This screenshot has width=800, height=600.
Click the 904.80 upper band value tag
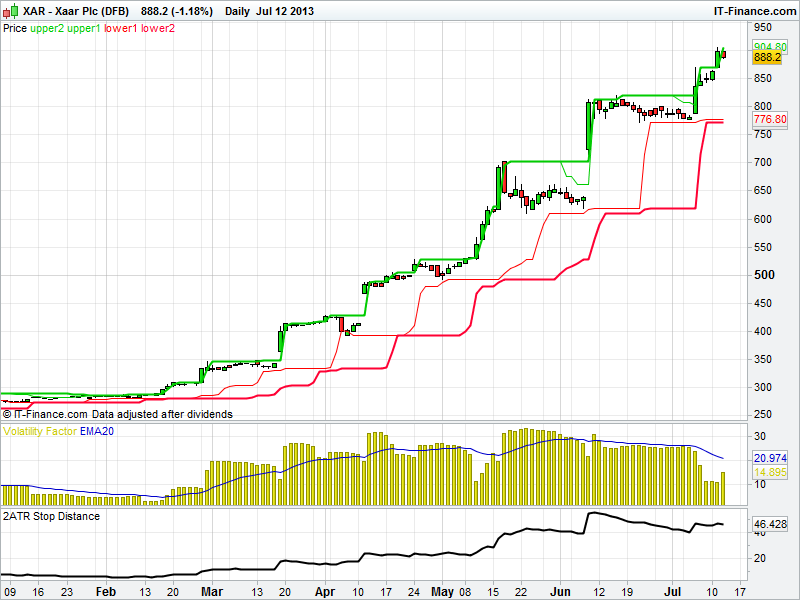tap(770, 46)
